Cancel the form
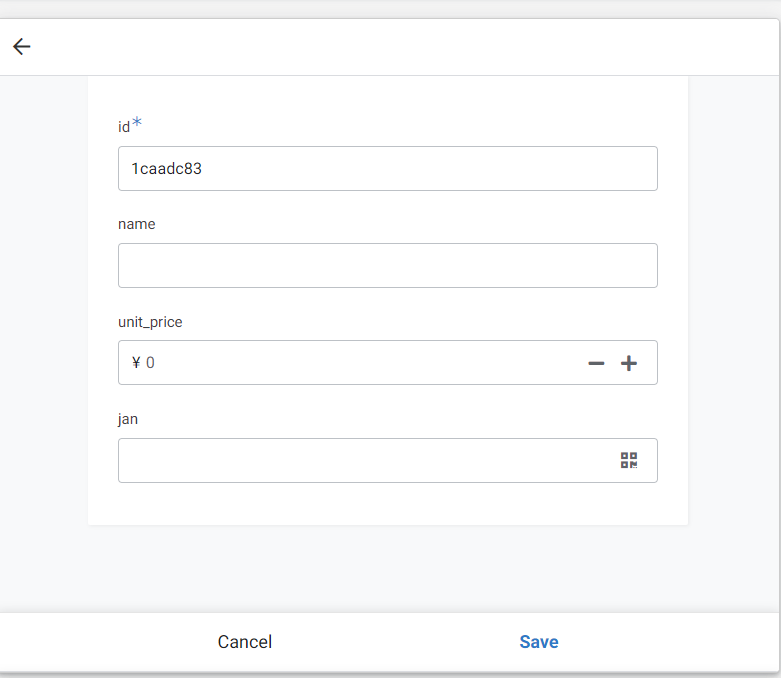This screenshot has width=781, height=678. tap(245, 642)
